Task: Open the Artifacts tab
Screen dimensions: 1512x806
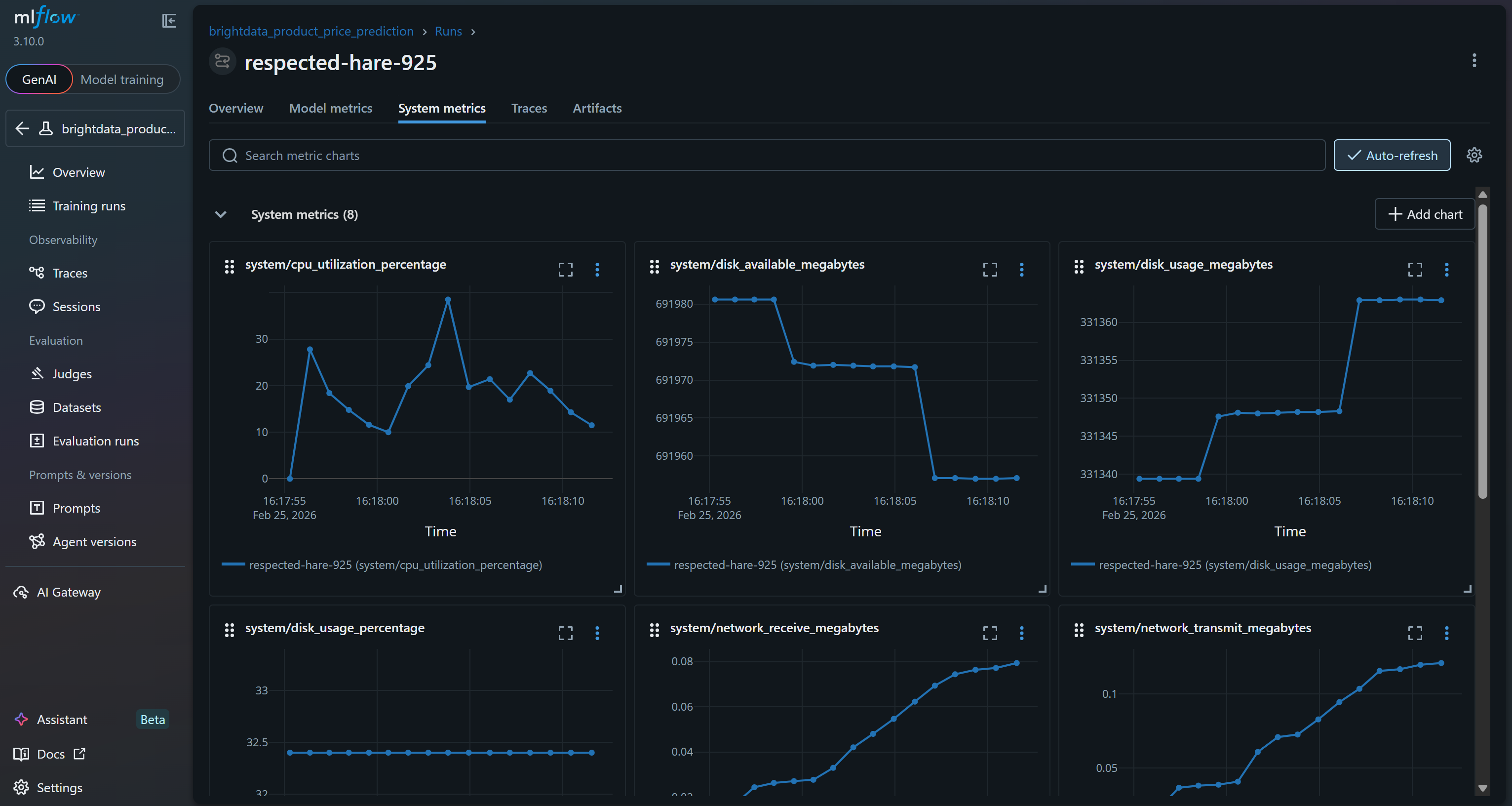Action: pyautogui.click(x=597, y=108)
